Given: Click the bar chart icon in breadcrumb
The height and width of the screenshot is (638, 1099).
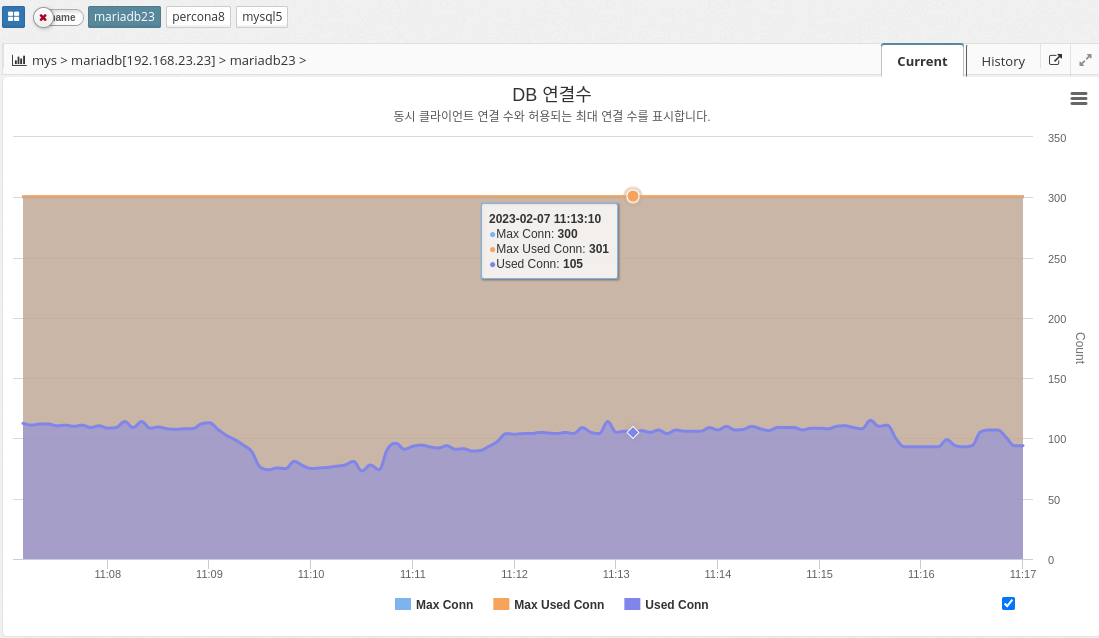Looking at the screenshot, I should click(x=19, y=60).
